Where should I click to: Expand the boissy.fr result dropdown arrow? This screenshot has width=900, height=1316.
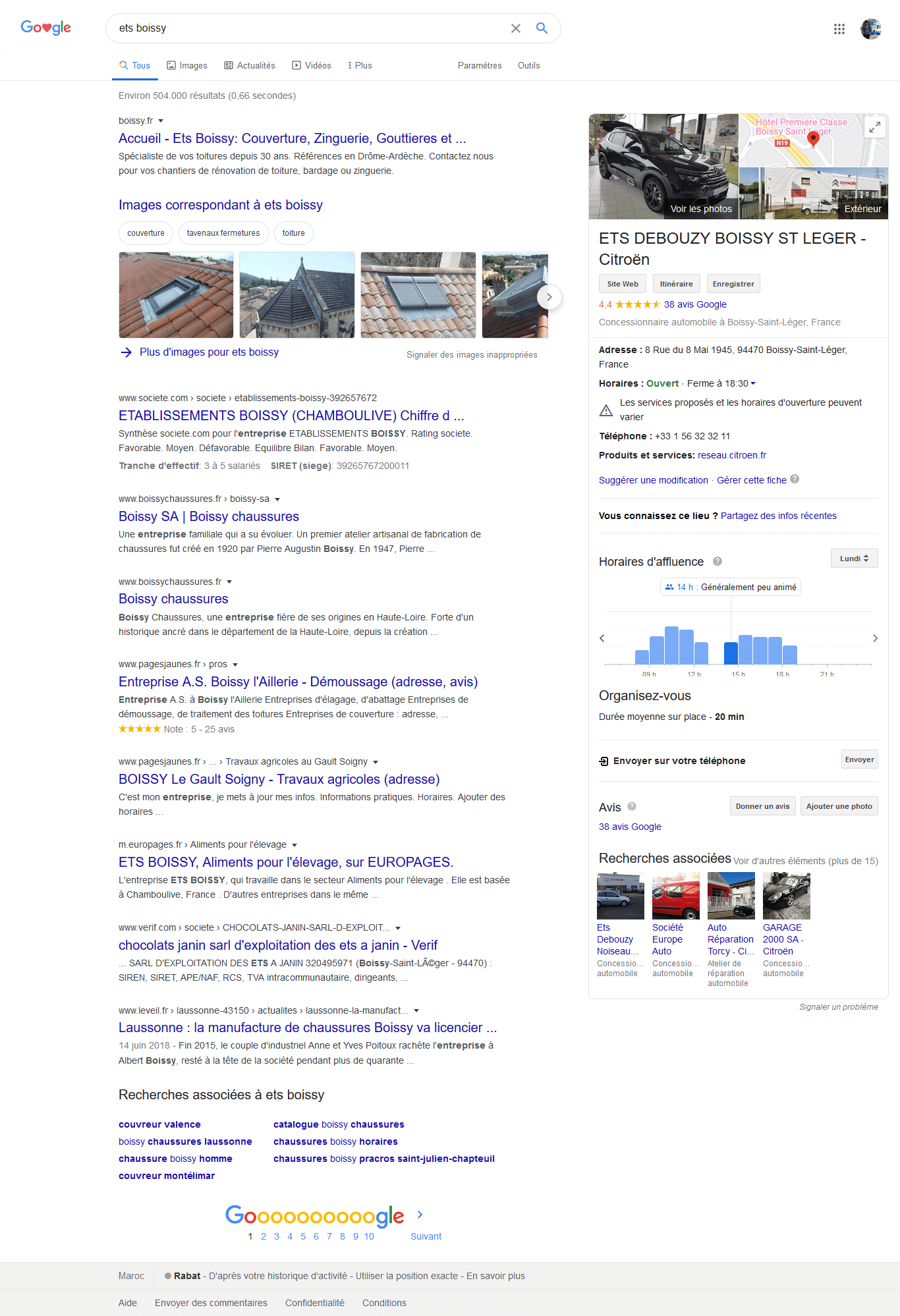[x=161, y=121]
